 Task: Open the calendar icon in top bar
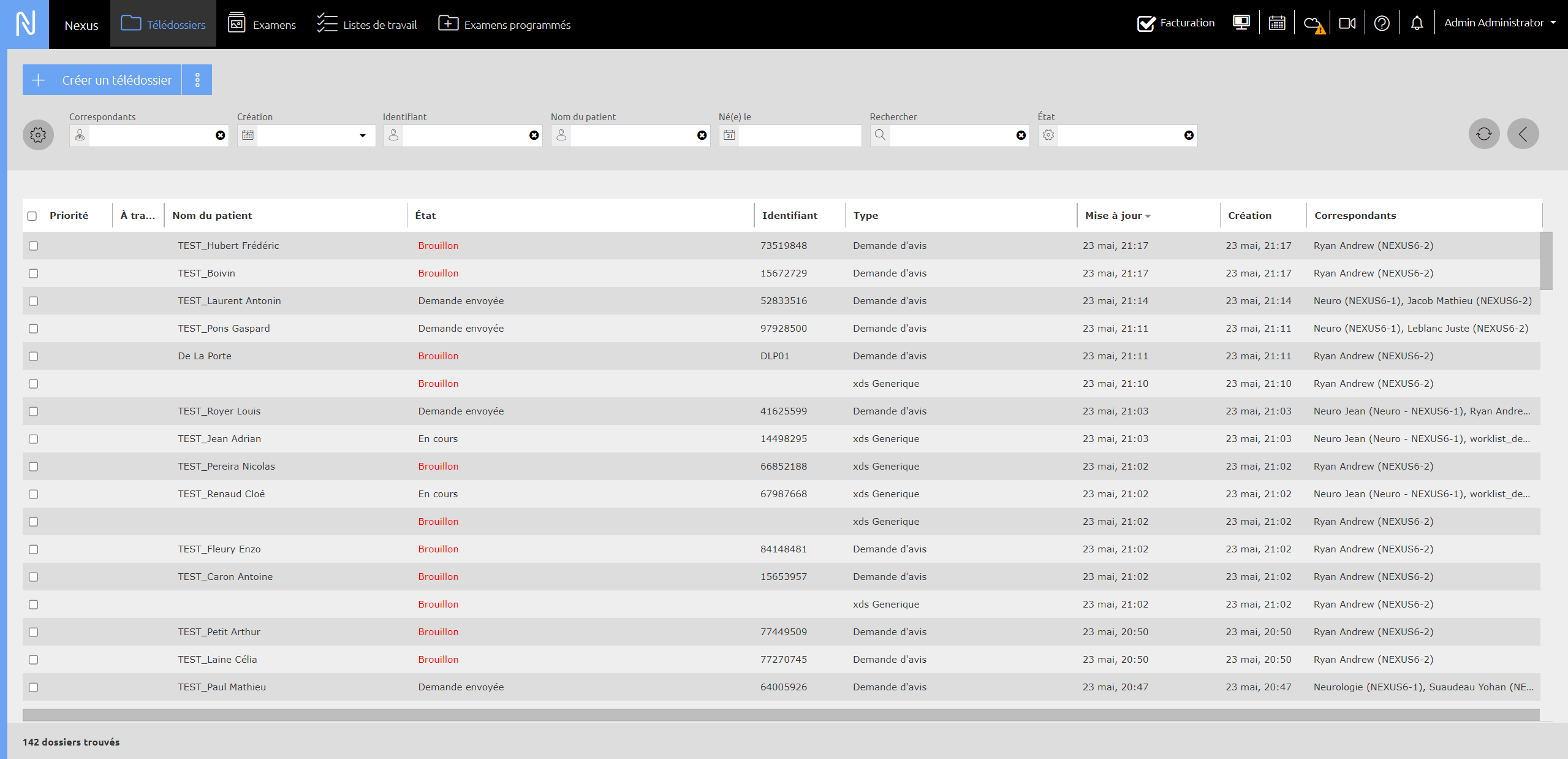coord(1277,23)
